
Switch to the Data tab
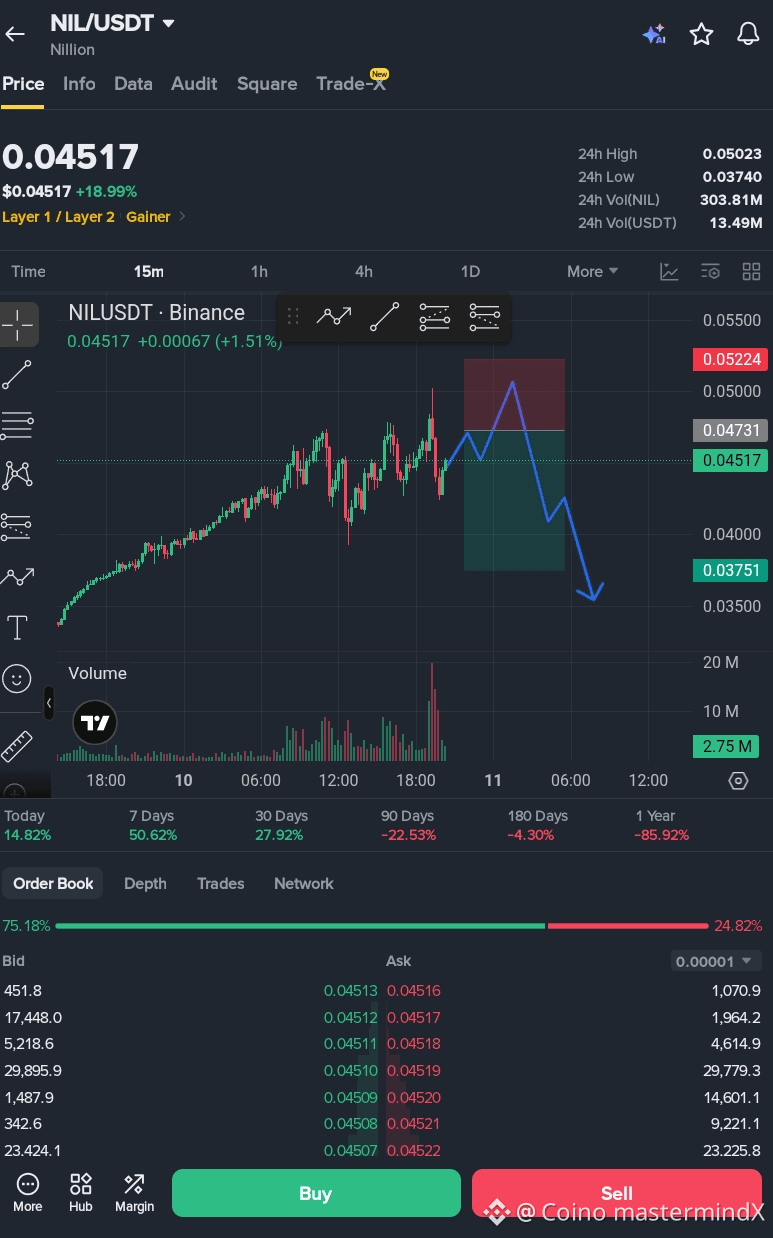[x=133, y=84]
